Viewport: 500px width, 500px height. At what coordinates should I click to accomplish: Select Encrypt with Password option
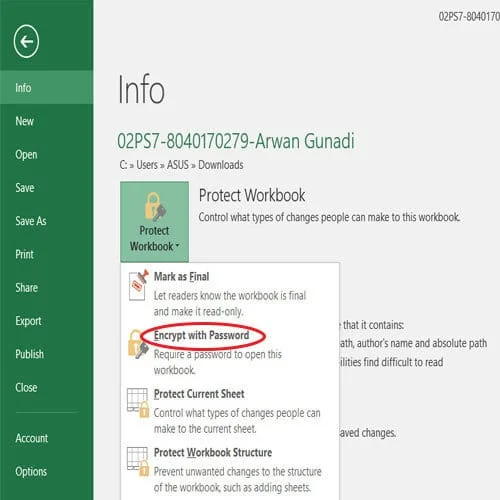(230, 352)
